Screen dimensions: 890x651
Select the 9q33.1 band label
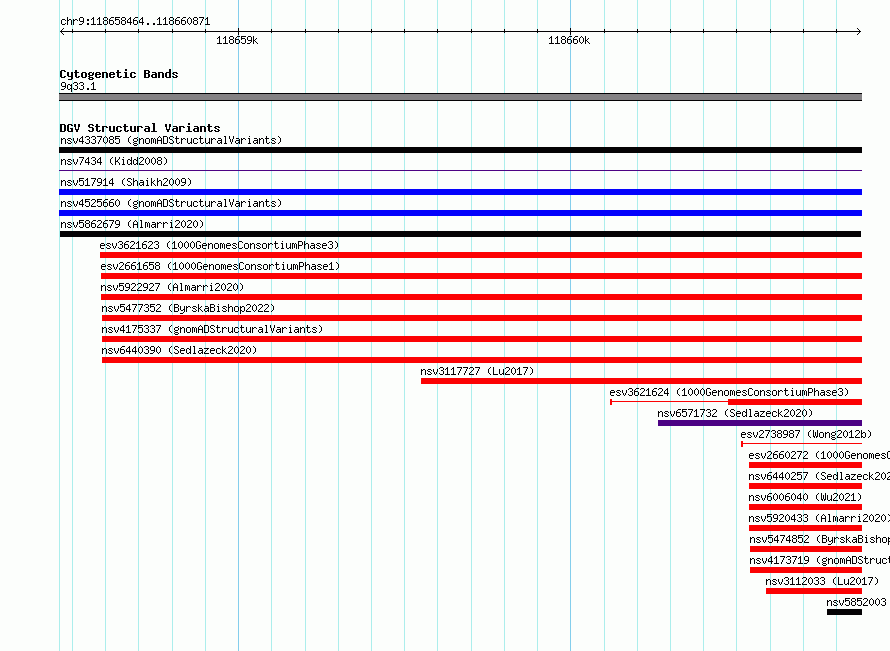[78, 86]
